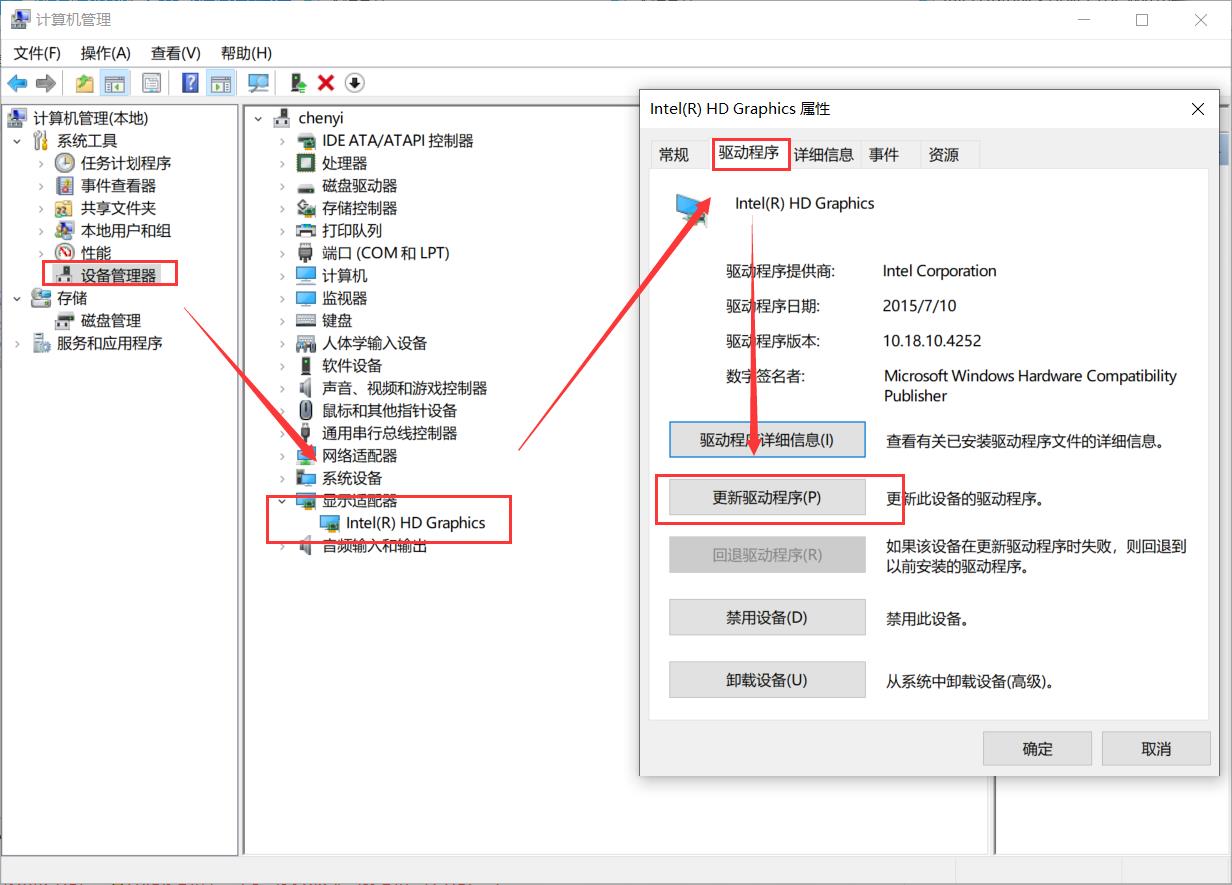1232x885 pixels.
Task: Click the Scan for hardware changes icon
Action: click(258, 83)
